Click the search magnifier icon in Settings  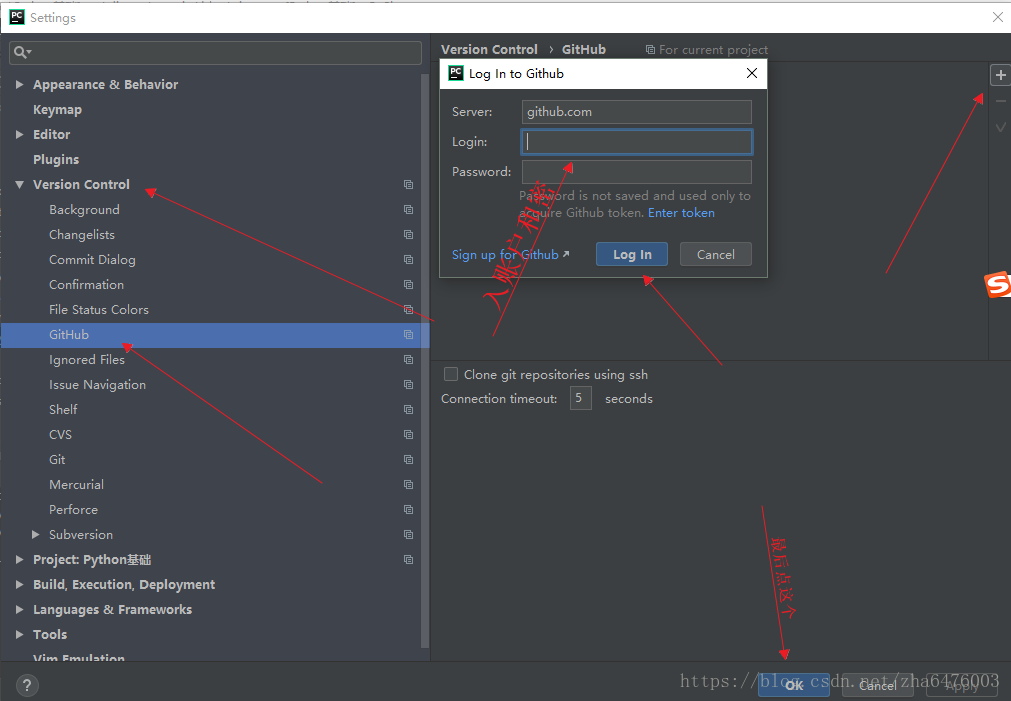click(21, 52)
